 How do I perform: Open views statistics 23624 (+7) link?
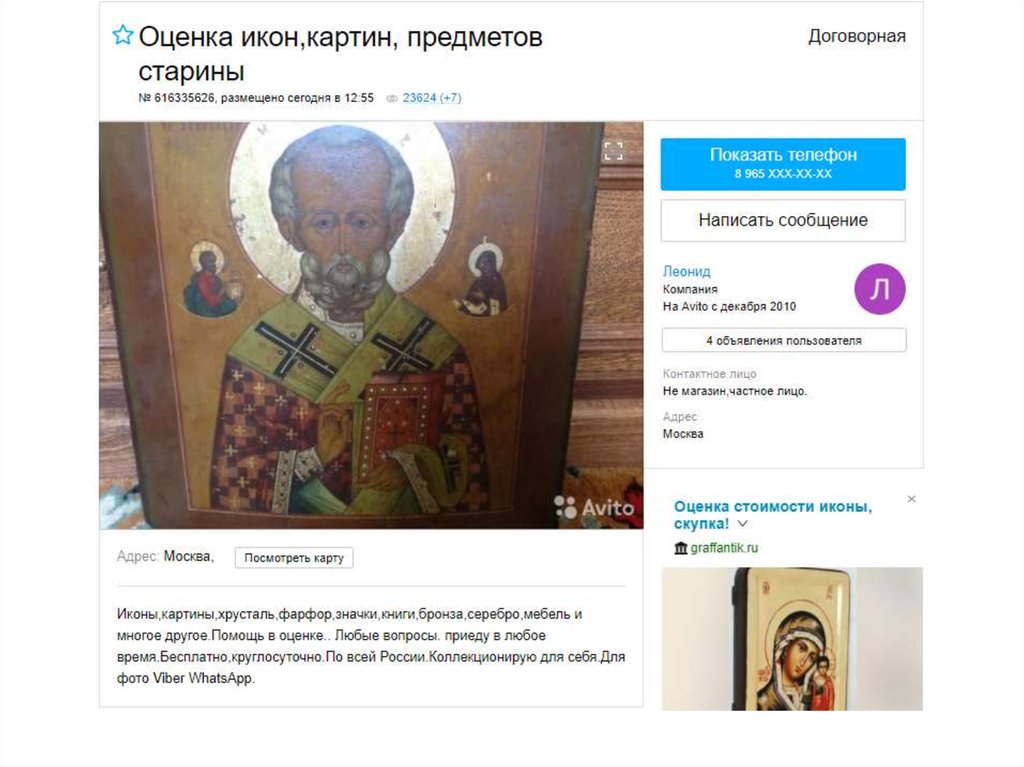click(432, 98)
